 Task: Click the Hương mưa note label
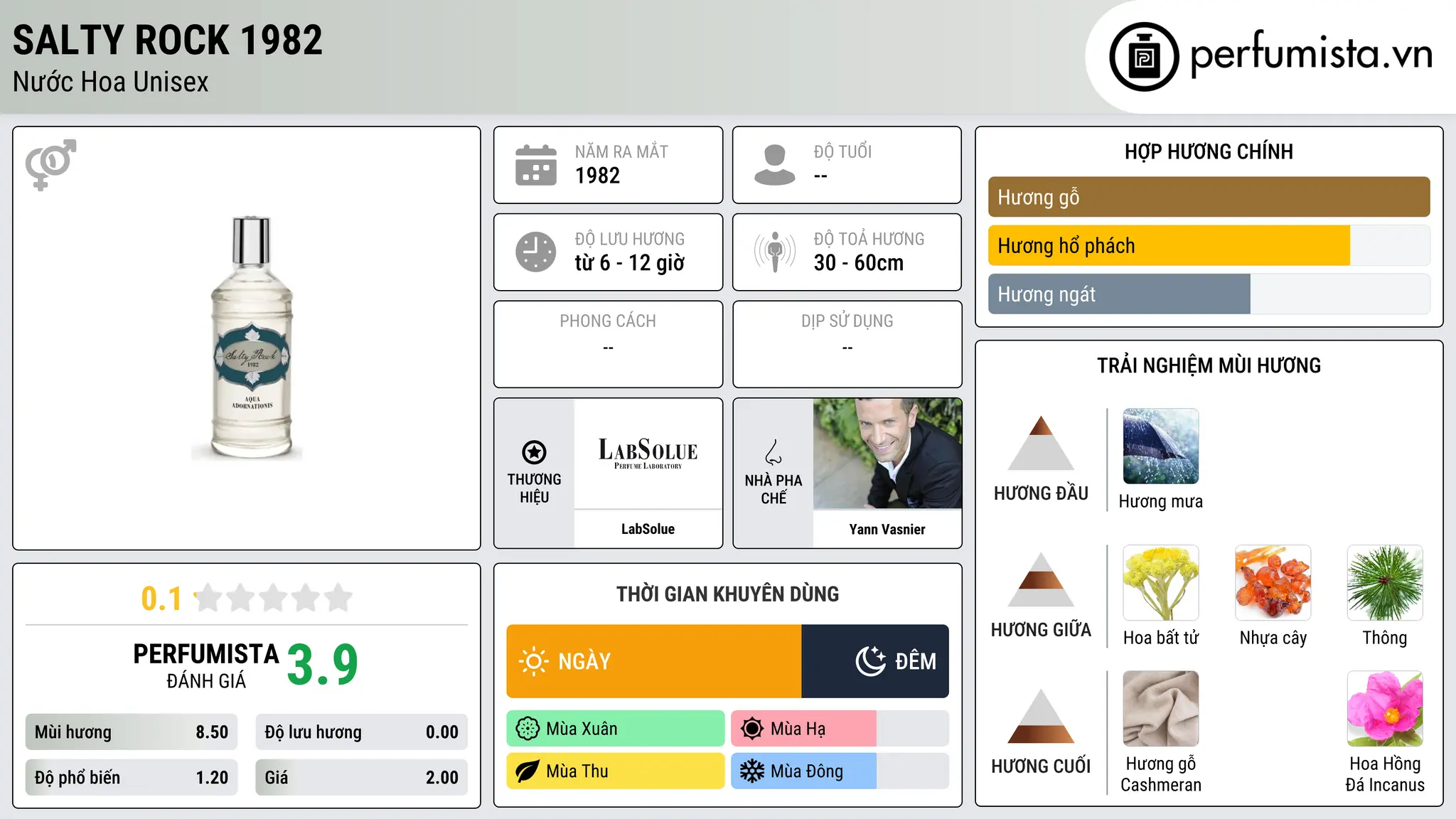pyautogui.click(x=1161, y=502)
